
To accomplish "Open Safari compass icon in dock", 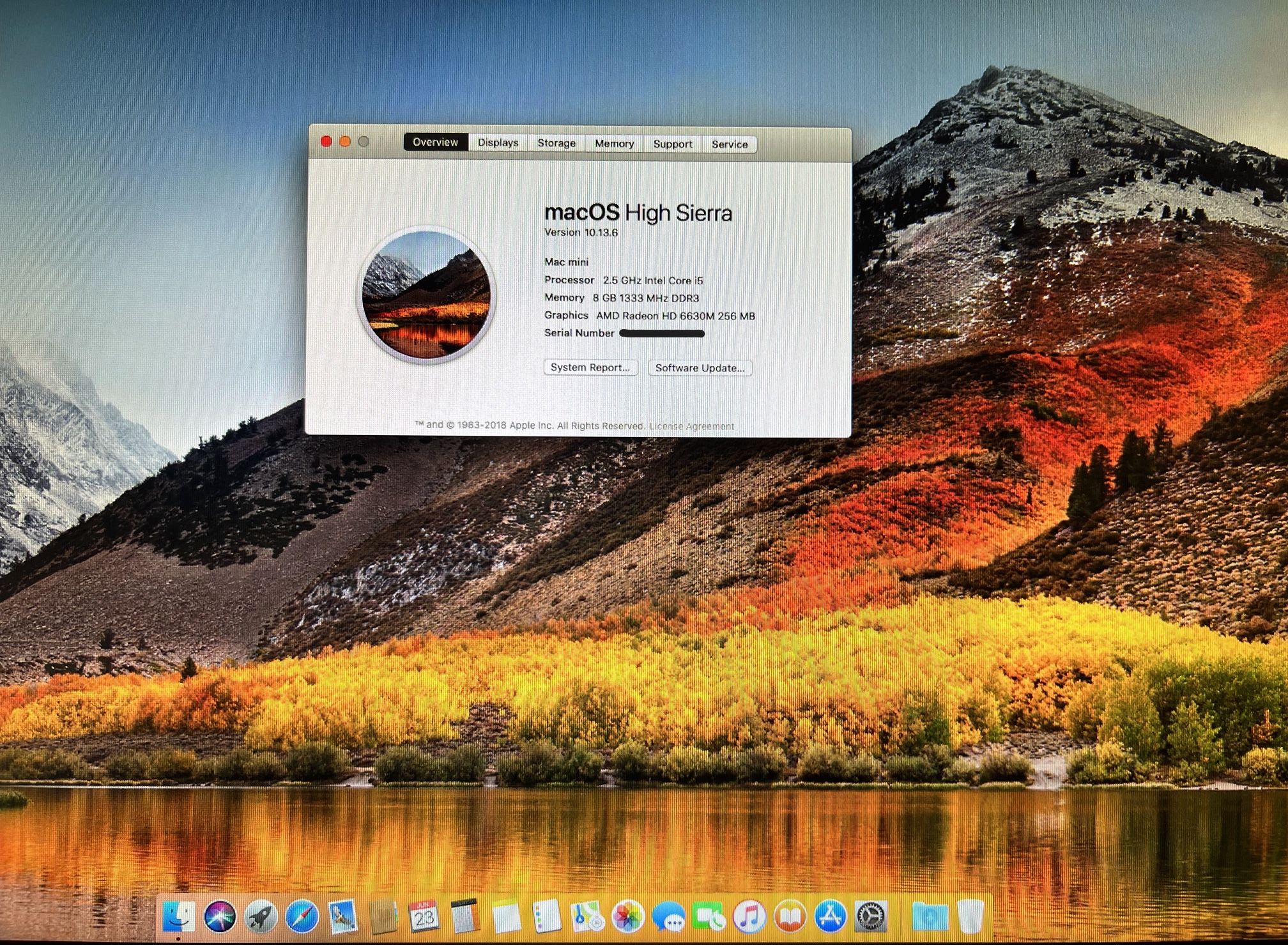I will pos(302,917).
